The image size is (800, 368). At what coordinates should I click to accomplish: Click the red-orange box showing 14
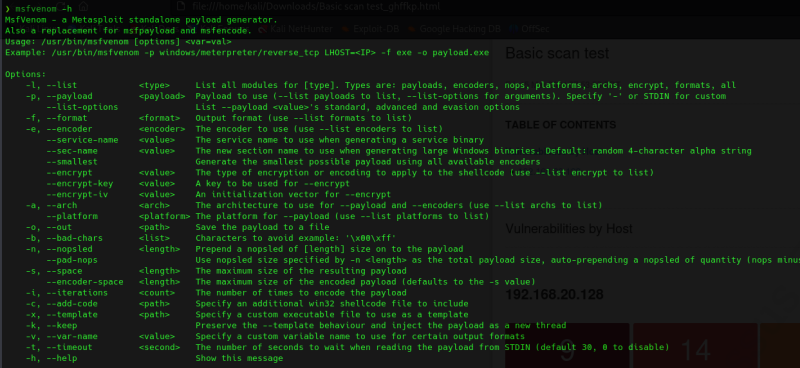tap(695, 346)
